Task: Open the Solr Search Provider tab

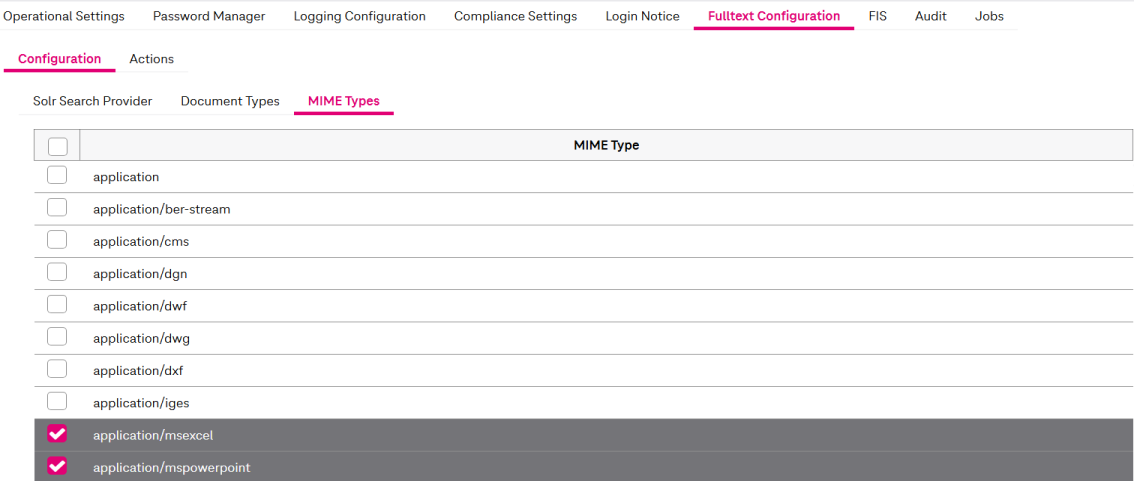Action: click(x=92, y=101)
